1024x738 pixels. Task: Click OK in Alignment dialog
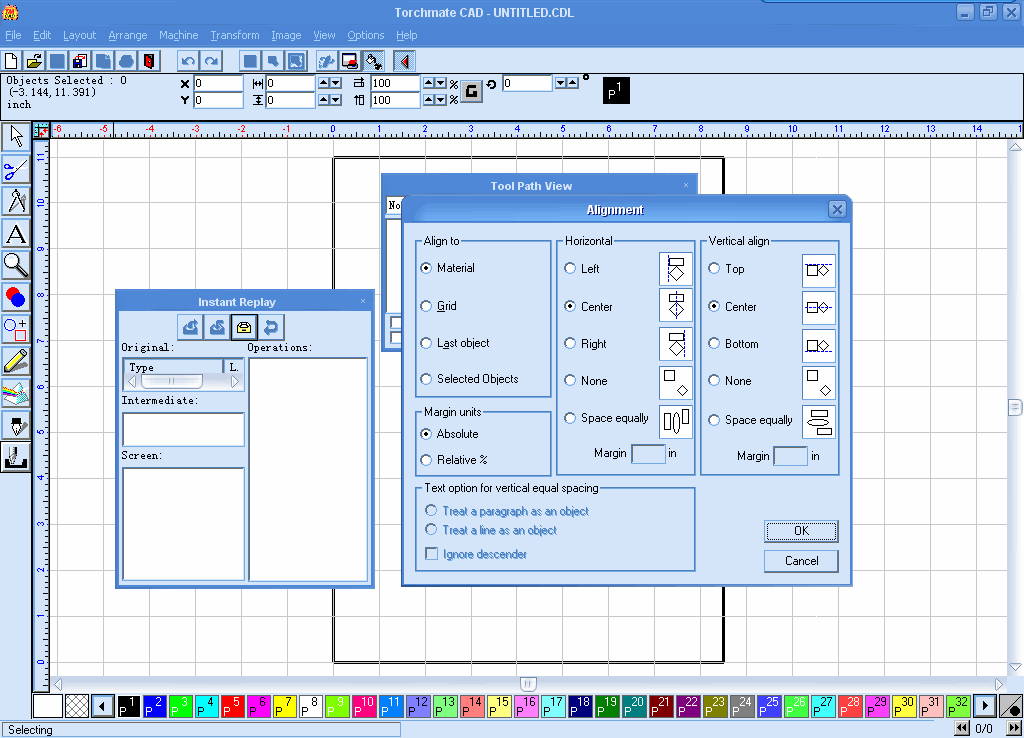pos(801,531)
